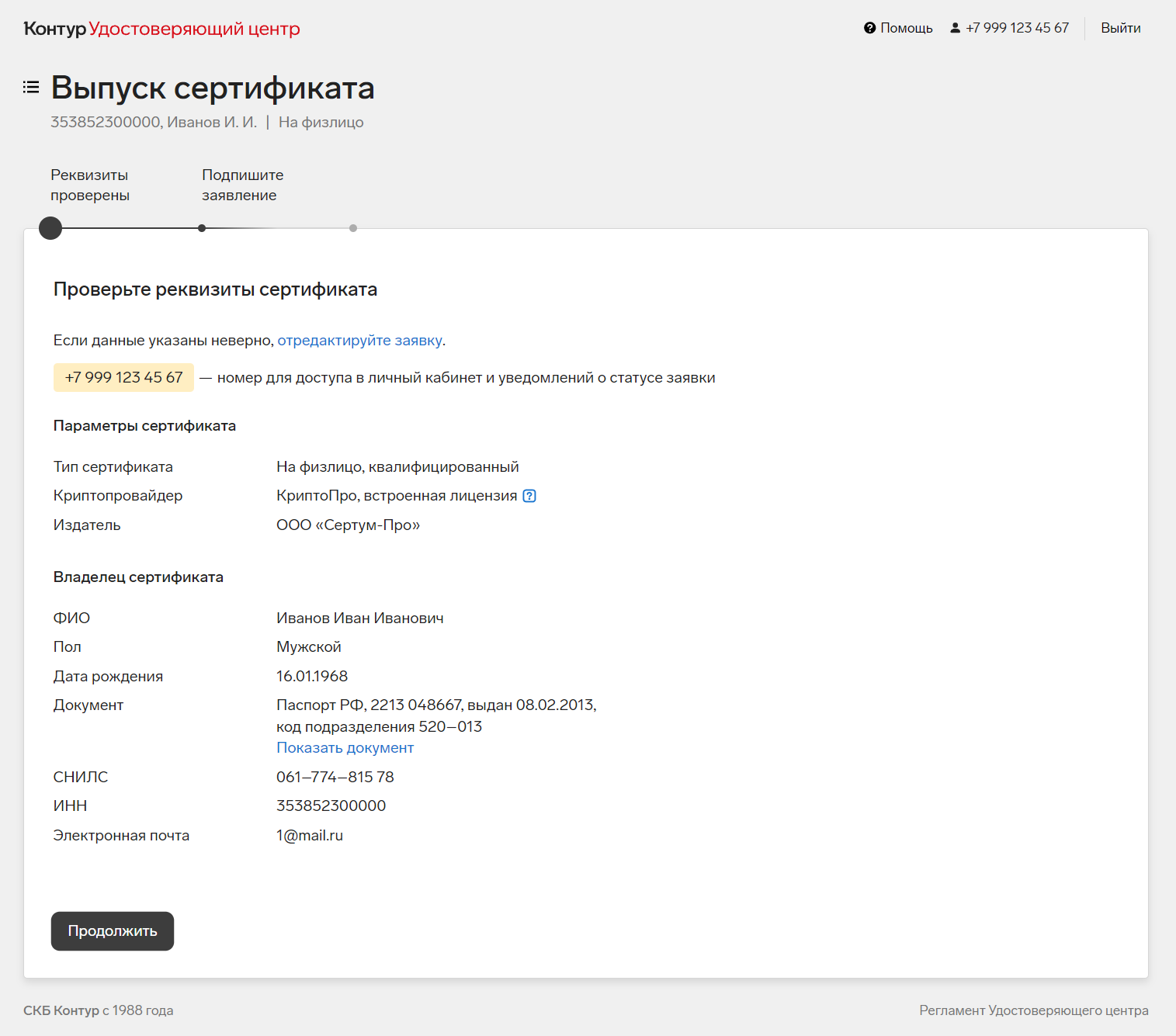Click the red Удостоверяющий центр header title
Screen dimensions: 1176x1036
click(x=194, y=29)
